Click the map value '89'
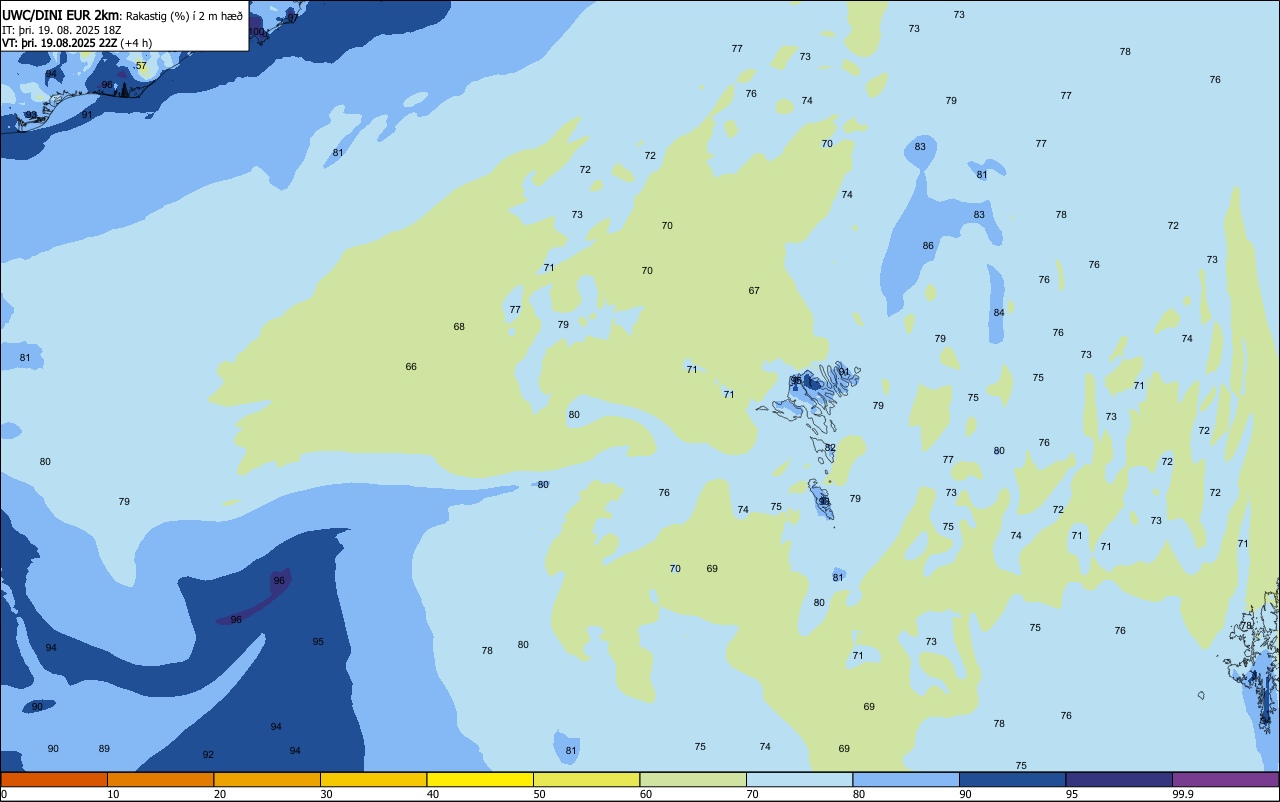 point(104,749)
